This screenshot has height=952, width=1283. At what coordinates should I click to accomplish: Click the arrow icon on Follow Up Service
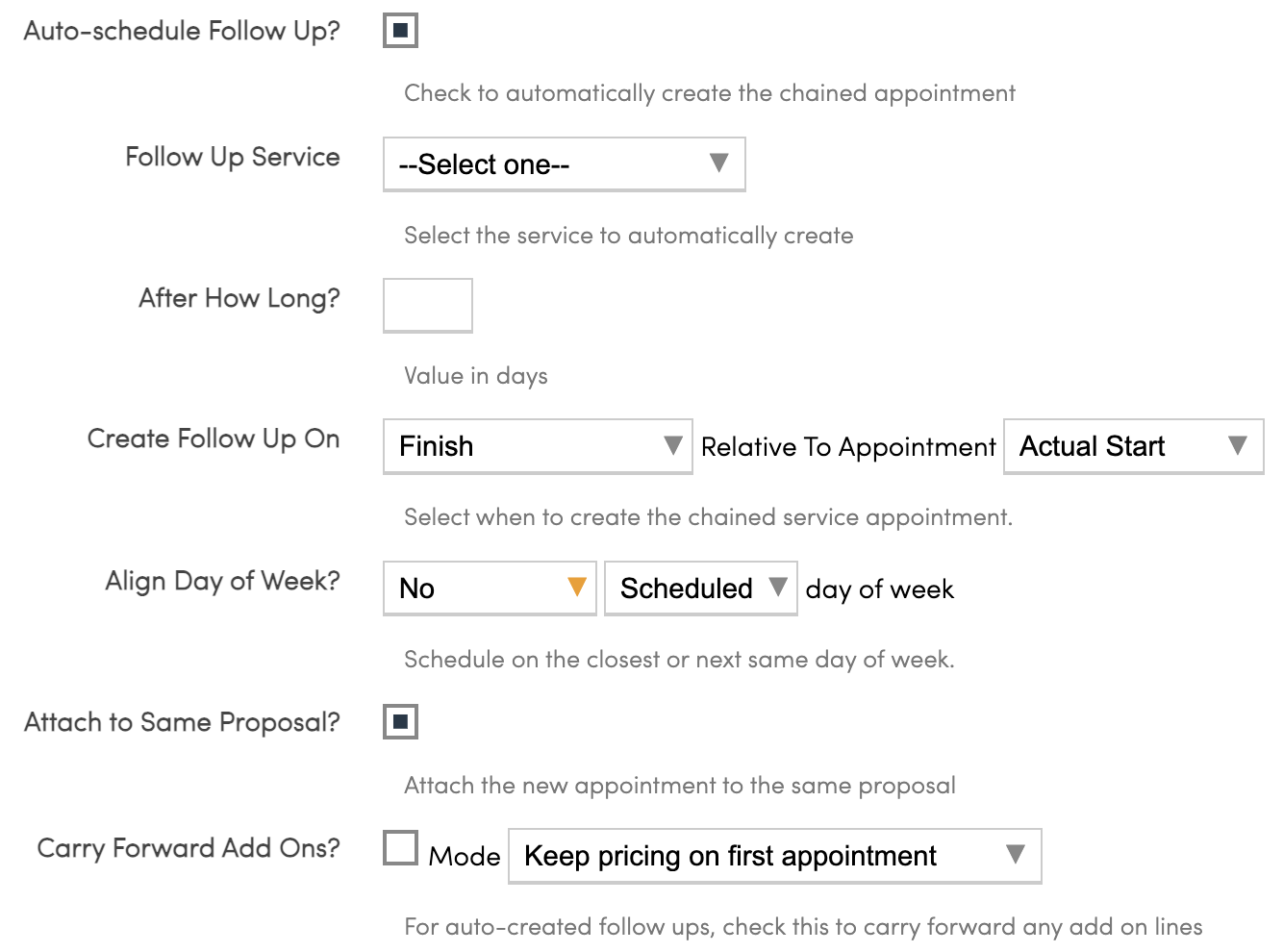718,163
